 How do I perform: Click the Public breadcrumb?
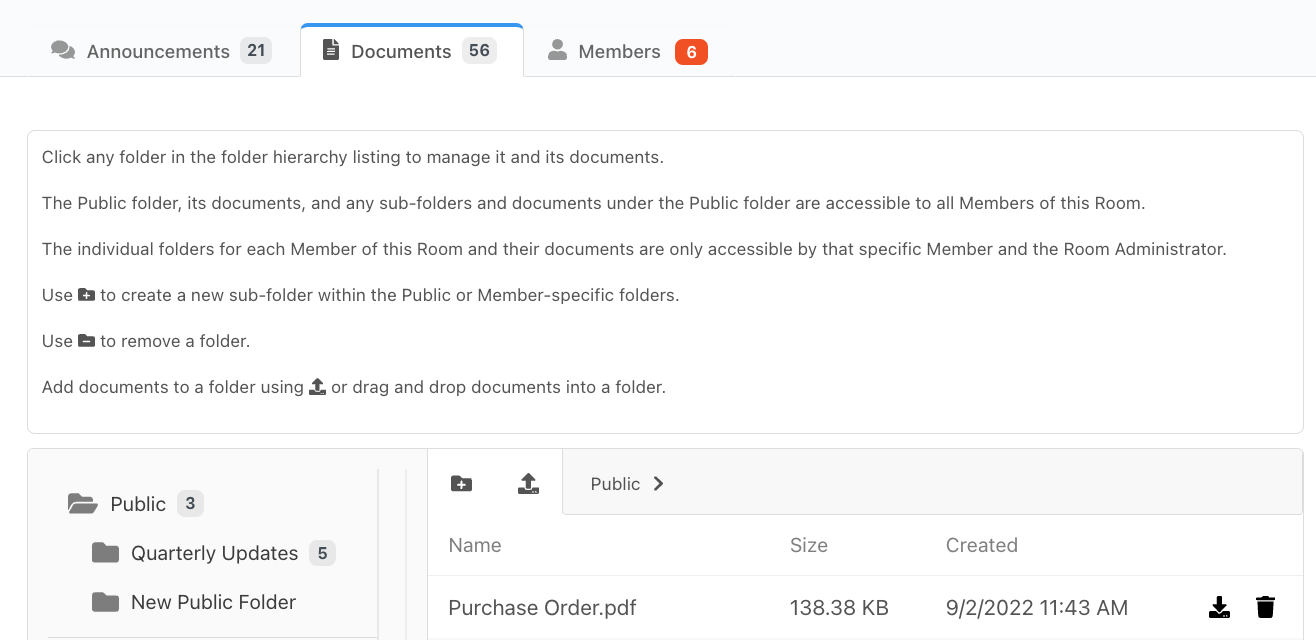point(615,484)
